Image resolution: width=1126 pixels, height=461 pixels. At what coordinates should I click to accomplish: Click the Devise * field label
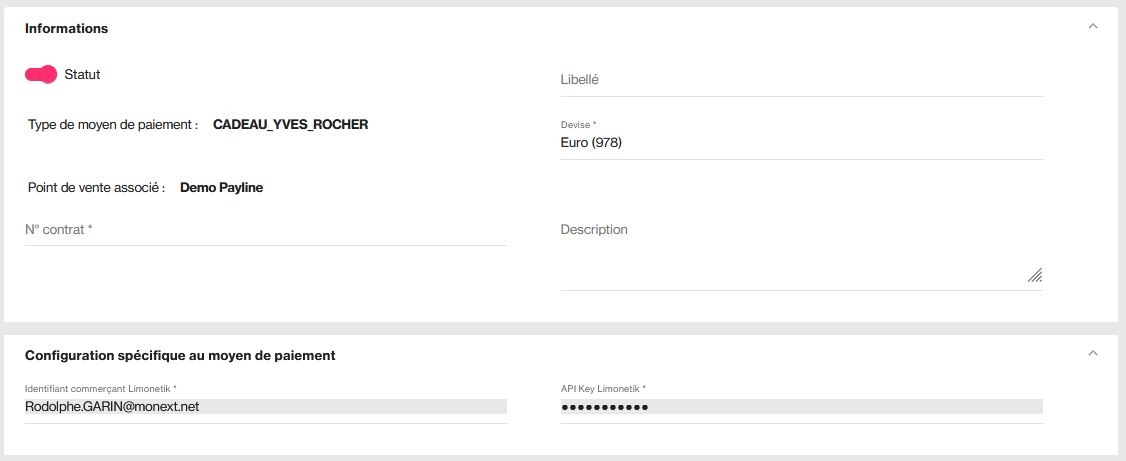(x=579, y=125)
